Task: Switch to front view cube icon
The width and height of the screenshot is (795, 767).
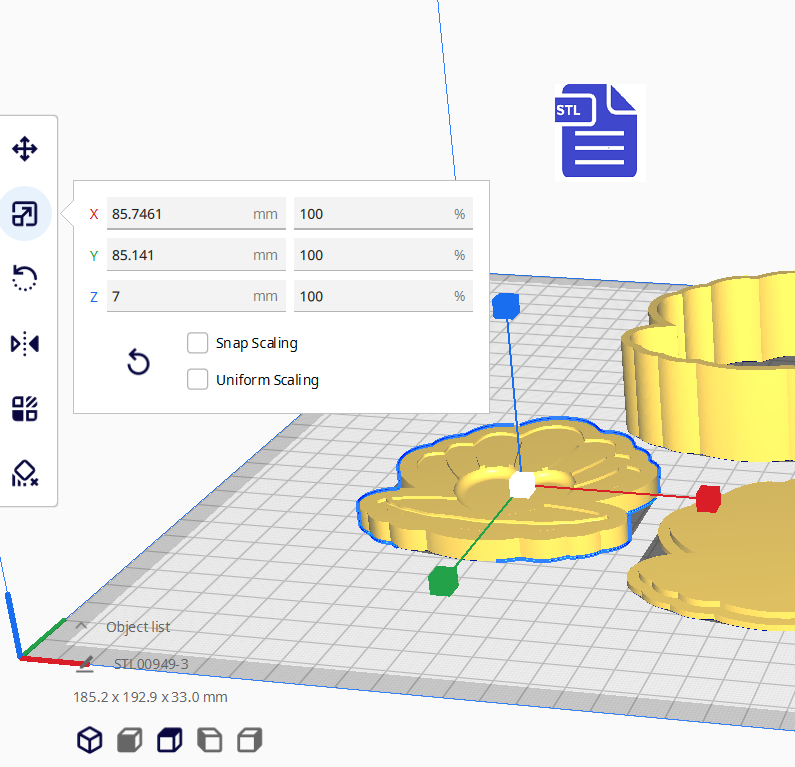Action: [x=129, y=740]
